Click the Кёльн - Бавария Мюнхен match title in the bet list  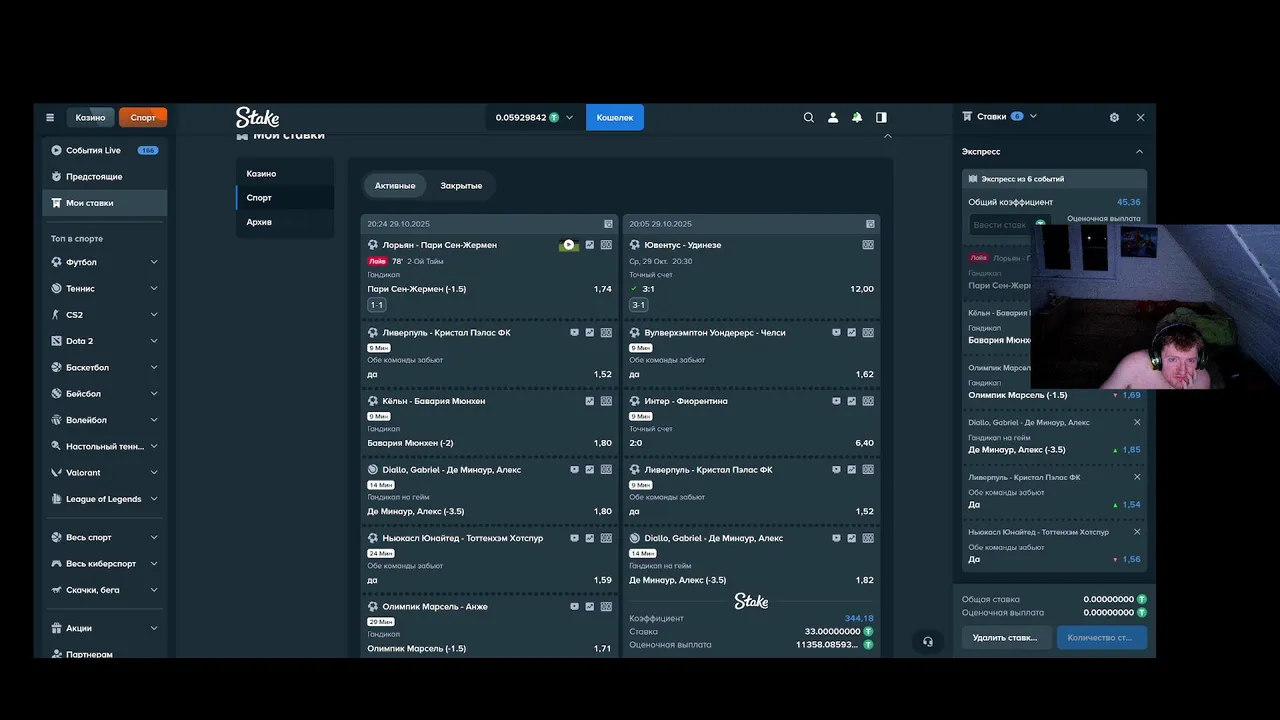[x=433, y=401]
